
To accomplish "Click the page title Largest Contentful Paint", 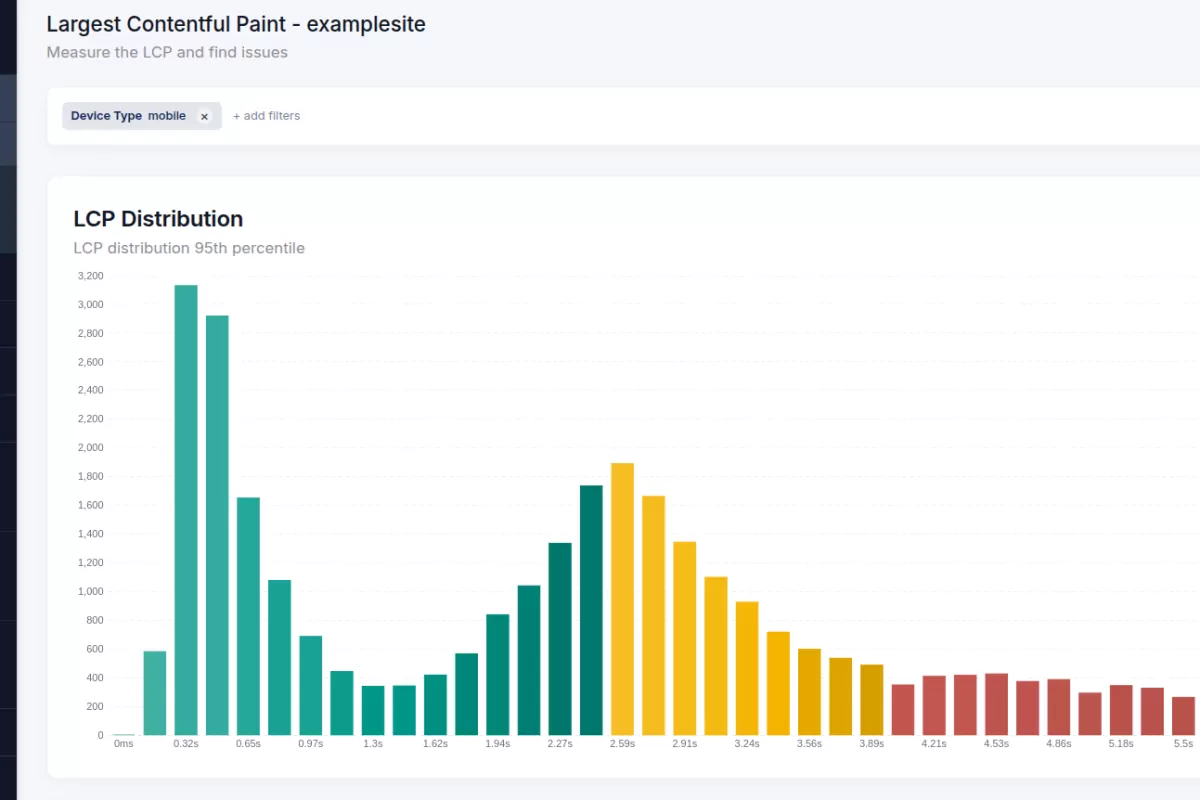I will pyautogui.click(x=236, y=24).
